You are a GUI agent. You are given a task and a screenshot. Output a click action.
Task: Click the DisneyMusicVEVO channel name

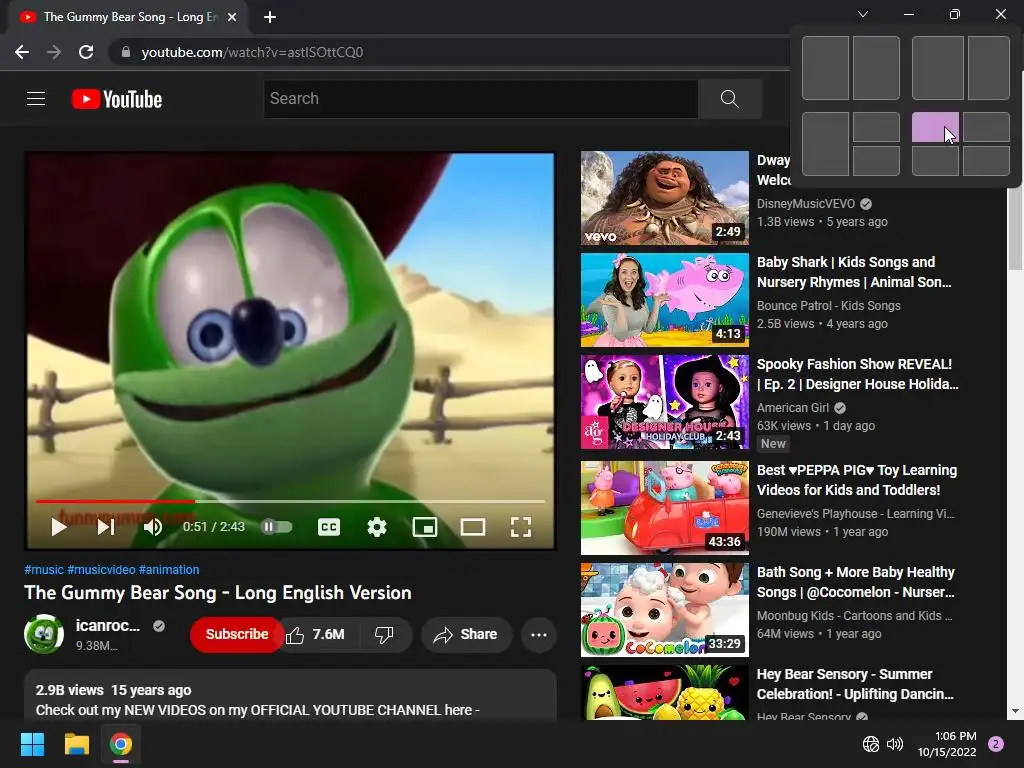coord(805,204)
